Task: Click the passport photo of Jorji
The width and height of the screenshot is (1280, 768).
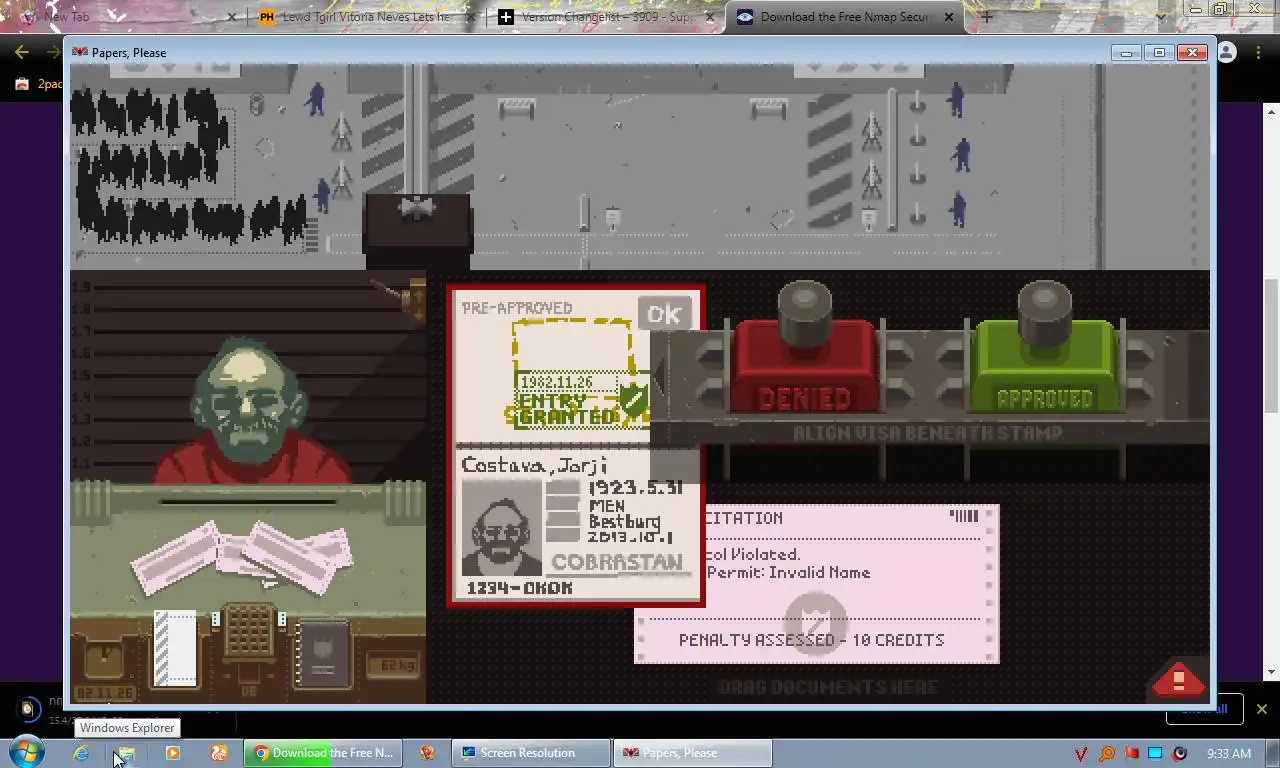Action: 502,526
